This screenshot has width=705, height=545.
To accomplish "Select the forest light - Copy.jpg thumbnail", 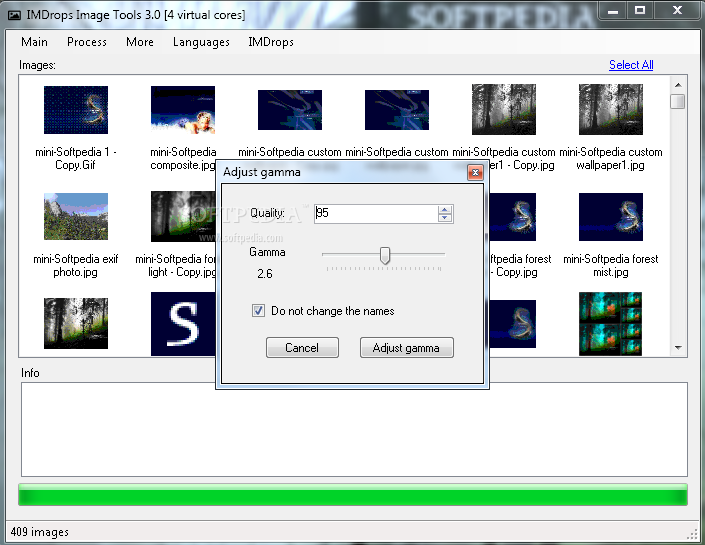I will [183, 217].
